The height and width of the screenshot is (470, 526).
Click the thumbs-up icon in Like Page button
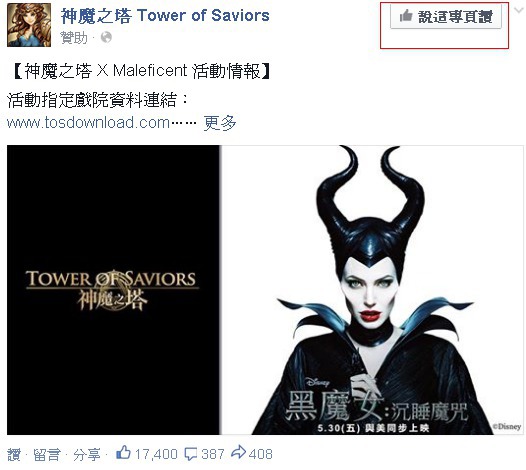(406, 15)
